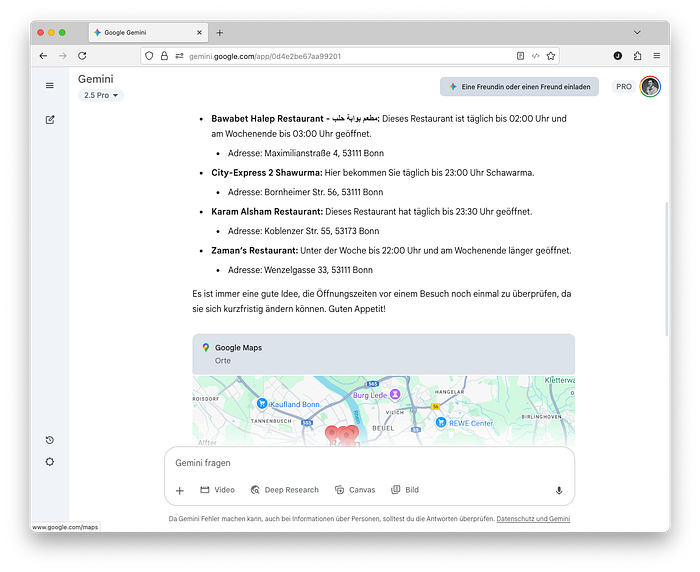The height and width of the screenshot is (572, 700).
Task: Start a new chat with the pencil icon
Action: (50, 120)
